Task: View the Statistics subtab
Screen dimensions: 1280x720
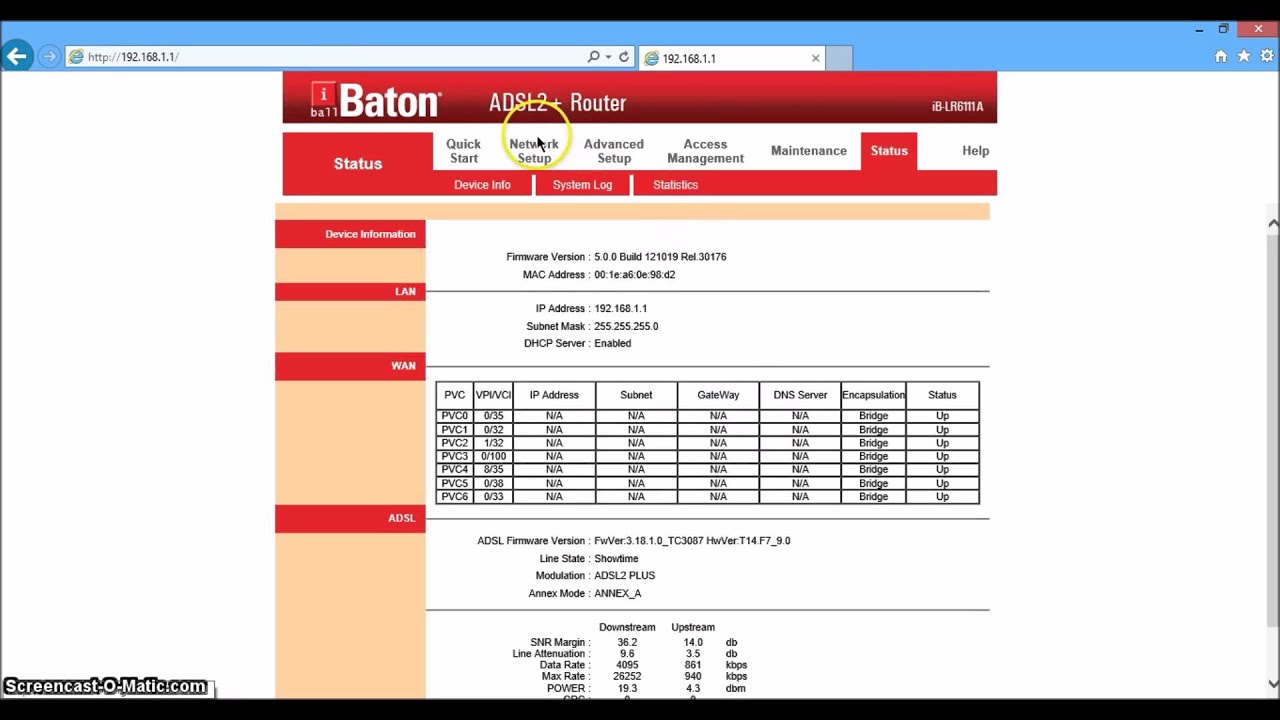Action: 675,185
